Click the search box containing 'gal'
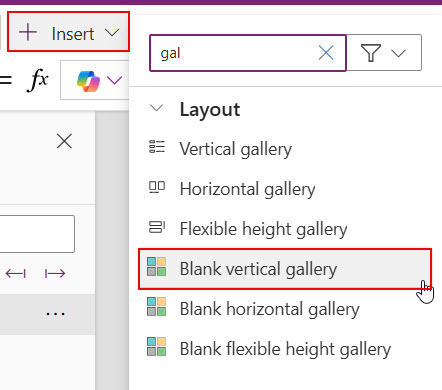This screenshot has height=390, width=442. coord(248,53)
